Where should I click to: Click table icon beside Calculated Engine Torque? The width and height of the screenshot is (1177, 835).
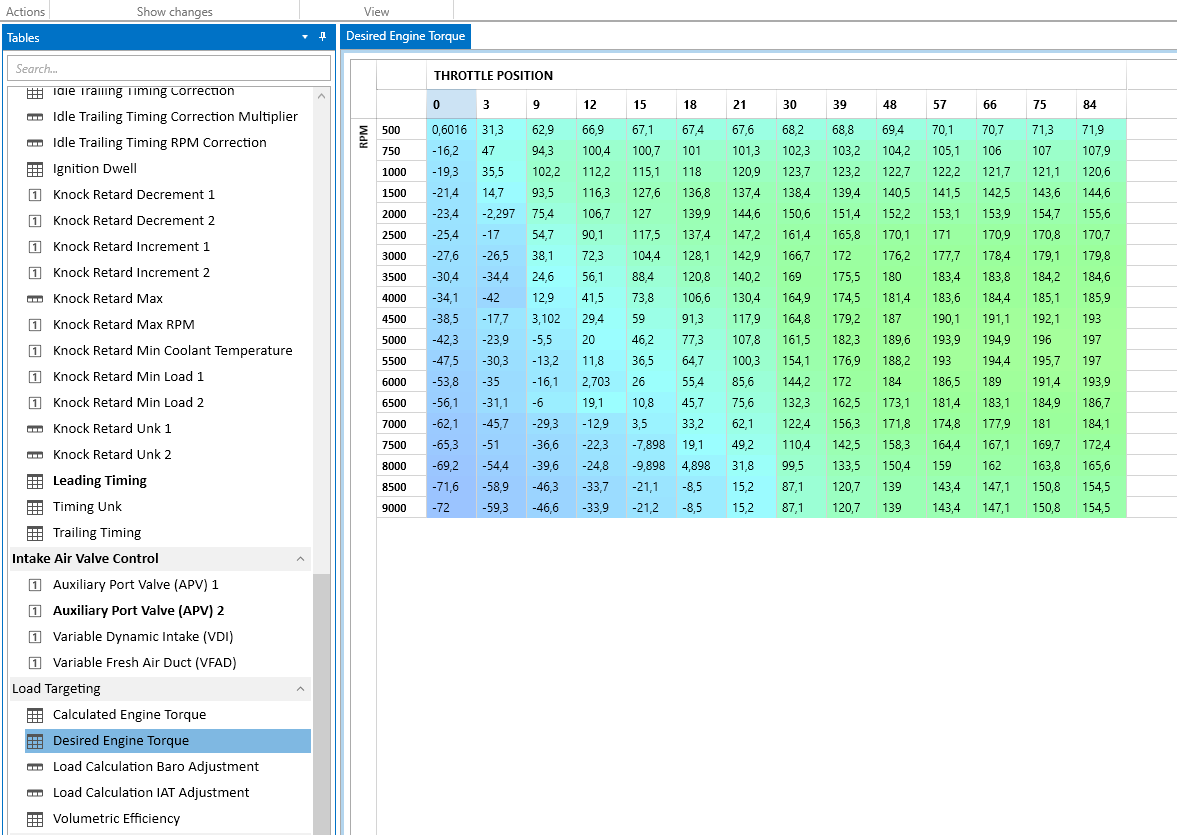point(35,715)
